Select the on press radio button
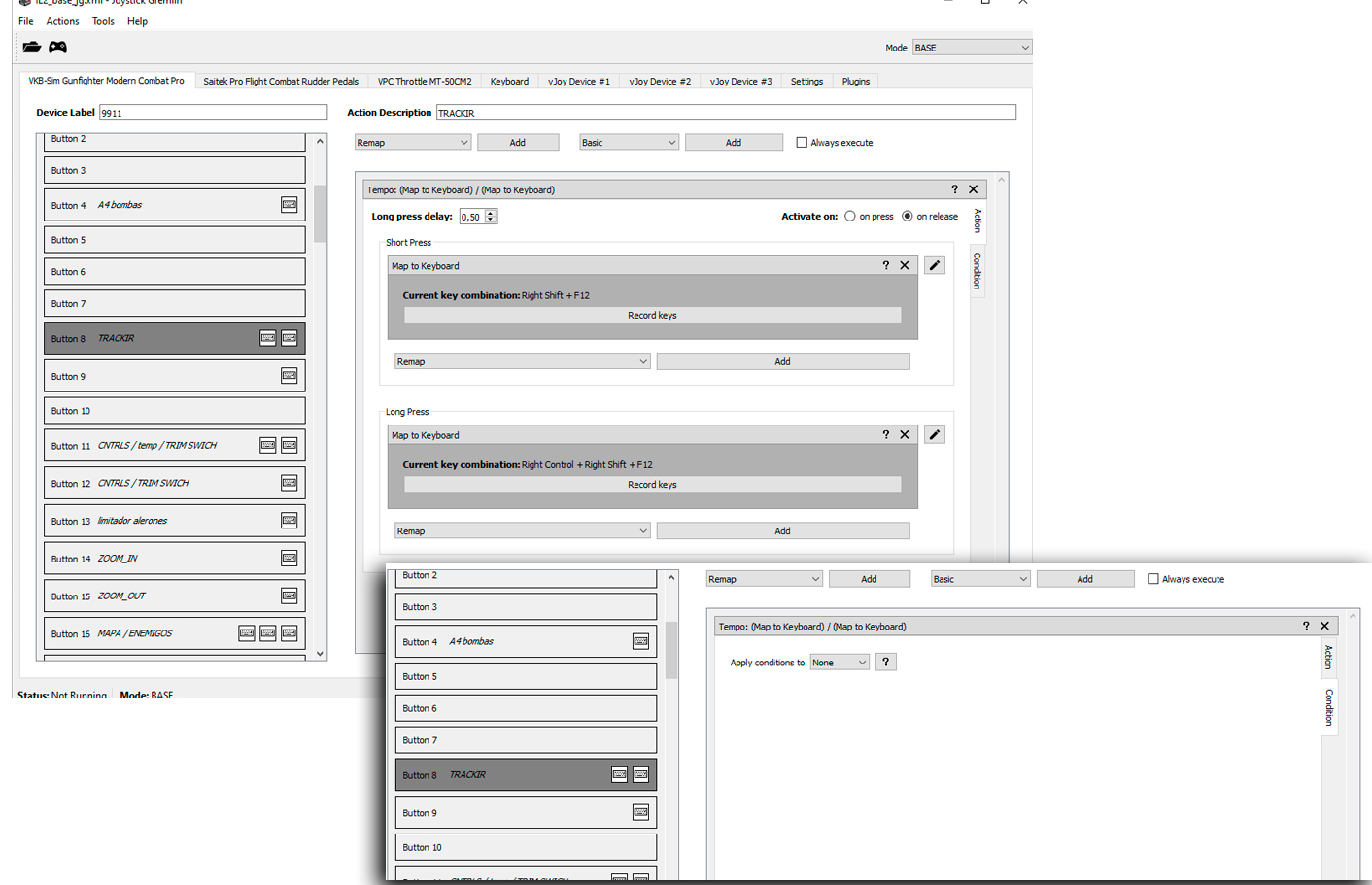Image resolution: width=1372 pixels, height=885 pixels. (x=850, y=217)
